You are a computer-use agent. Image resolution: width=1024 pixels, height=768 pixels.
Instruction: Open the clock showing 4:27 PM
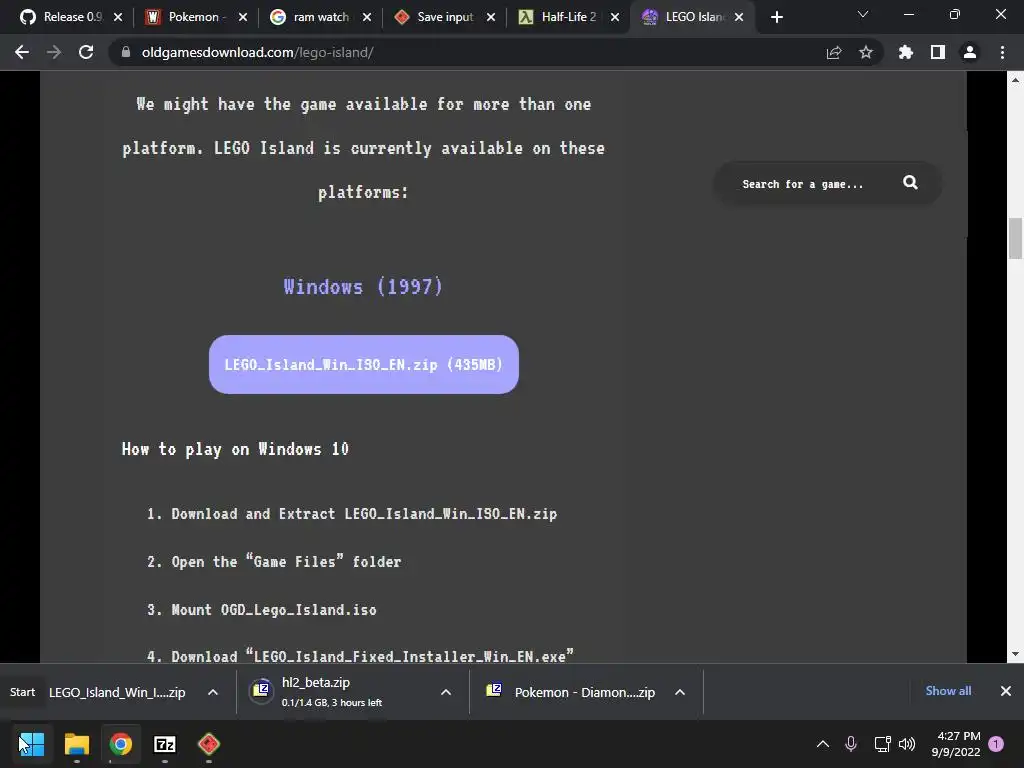pos(956,744)
